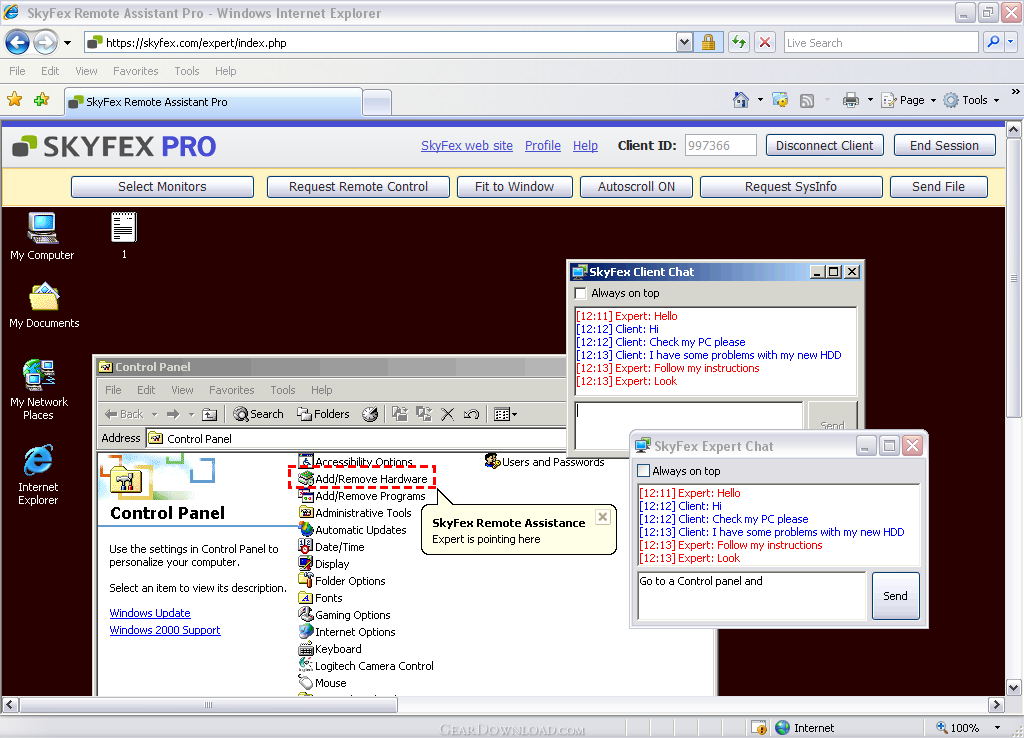
Task: Click the status bar pop-up blocker icon
Action: (759, 728)
